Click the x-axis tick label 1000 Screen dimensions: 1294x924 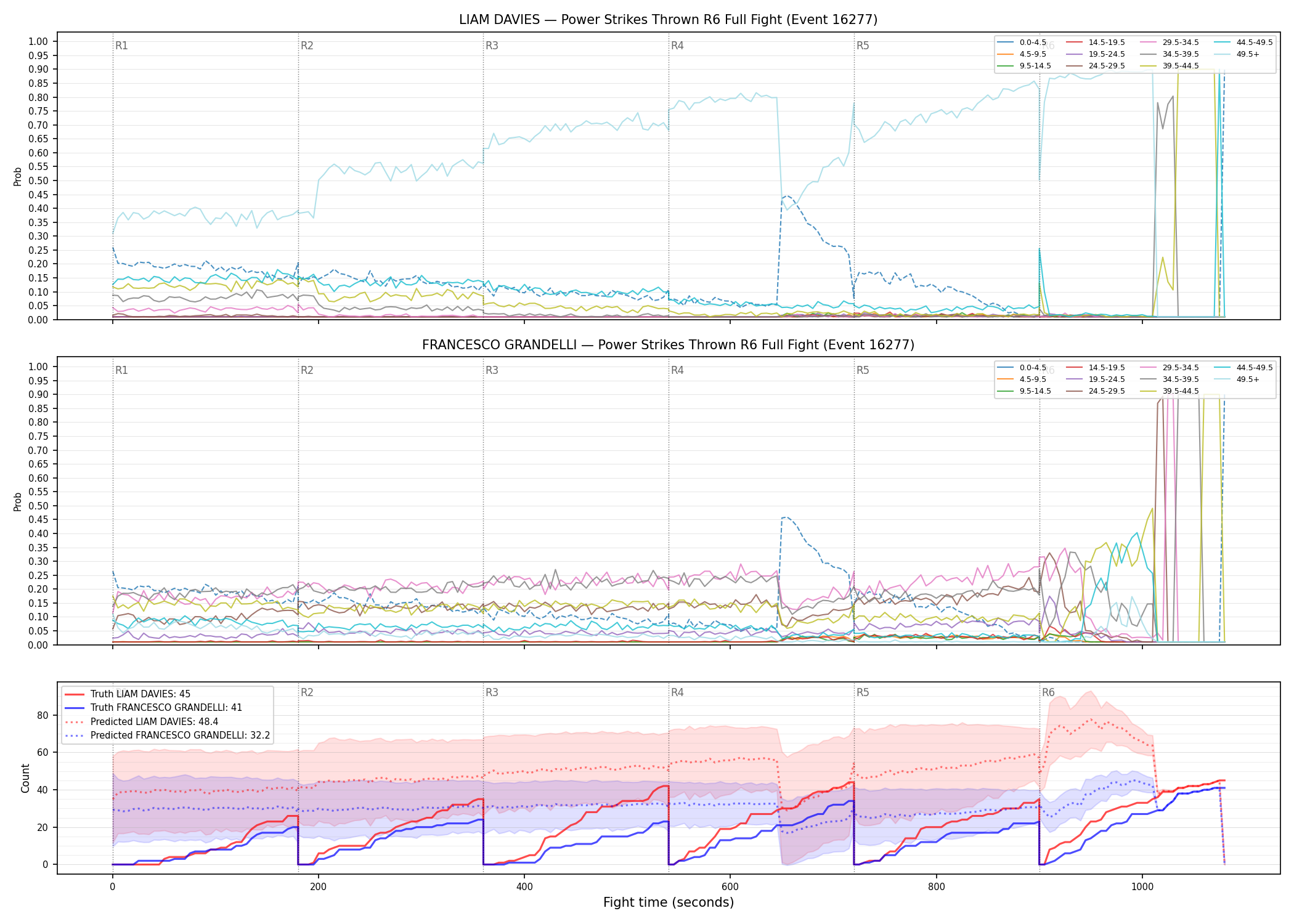(x=1142, y=886)
